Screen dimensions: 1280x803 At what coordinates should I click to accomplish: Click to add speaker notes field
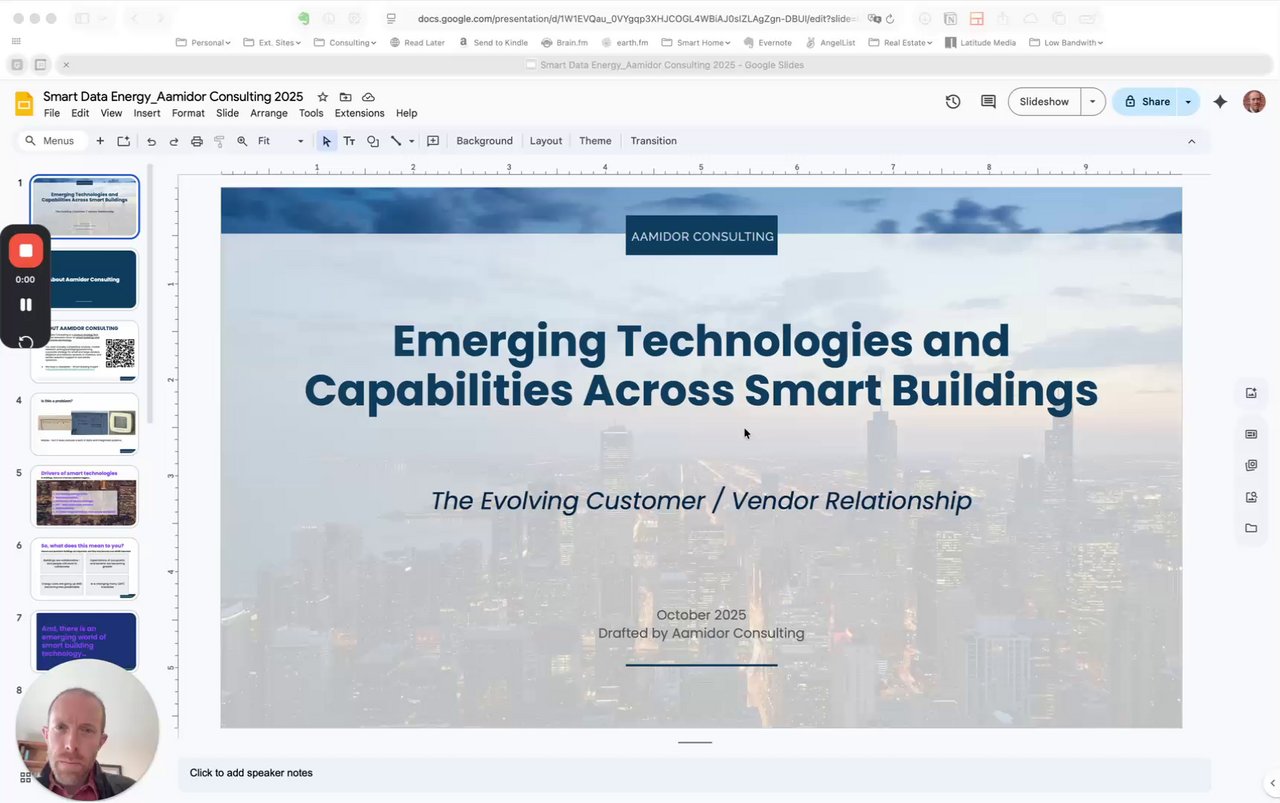(694, 773)
